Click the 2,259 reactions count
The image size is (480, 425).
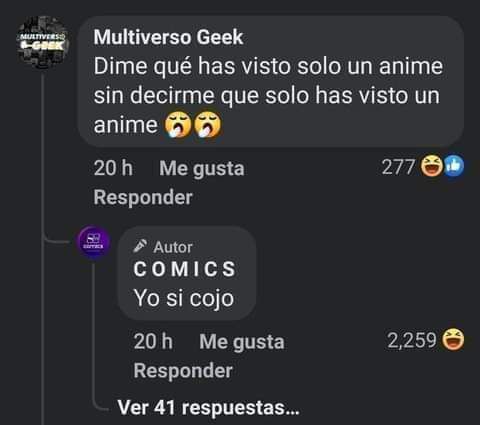click(412, 340)
